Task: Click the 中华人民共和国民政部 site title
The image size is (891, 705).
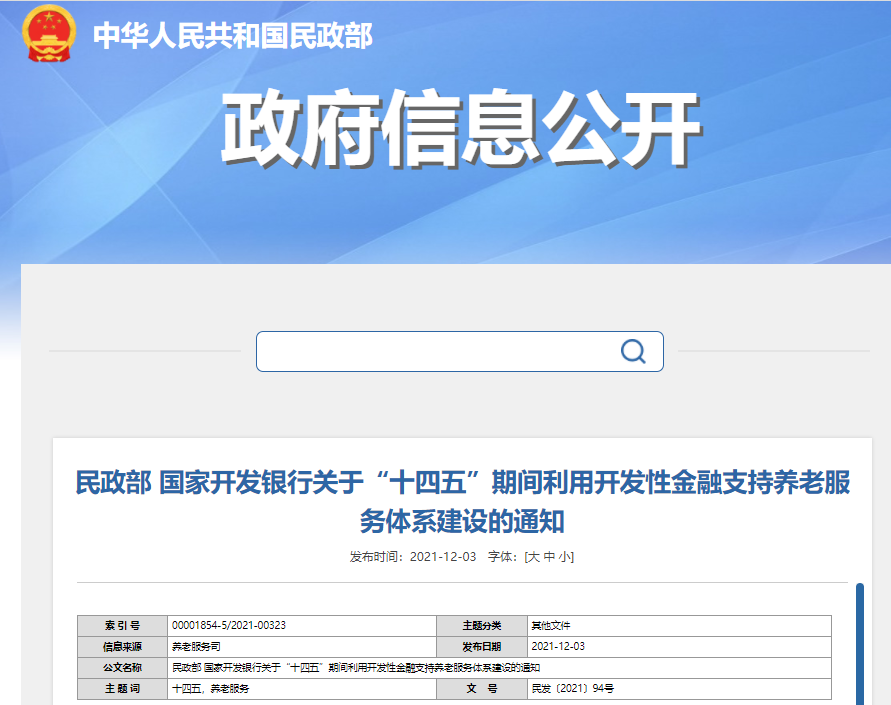Action: click(x=232, y=36)
